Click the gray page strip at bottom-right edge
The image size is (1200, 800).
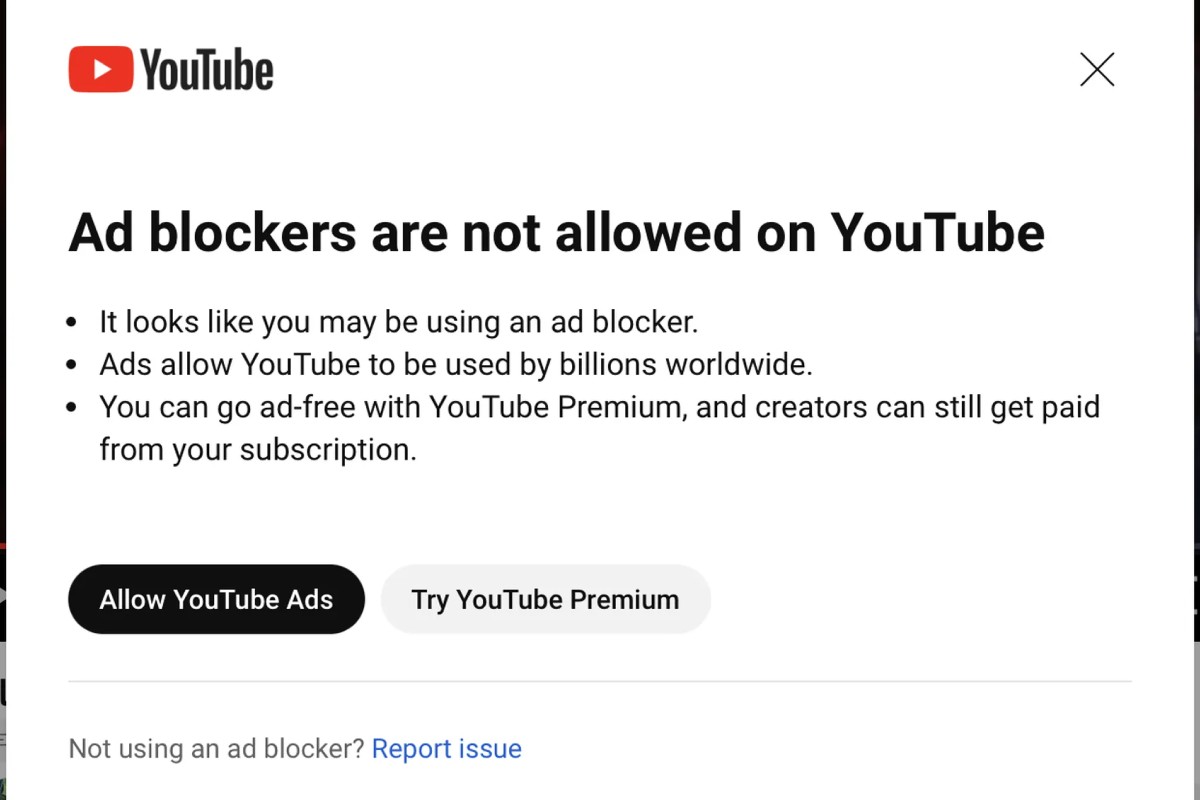click(1197, 720)
